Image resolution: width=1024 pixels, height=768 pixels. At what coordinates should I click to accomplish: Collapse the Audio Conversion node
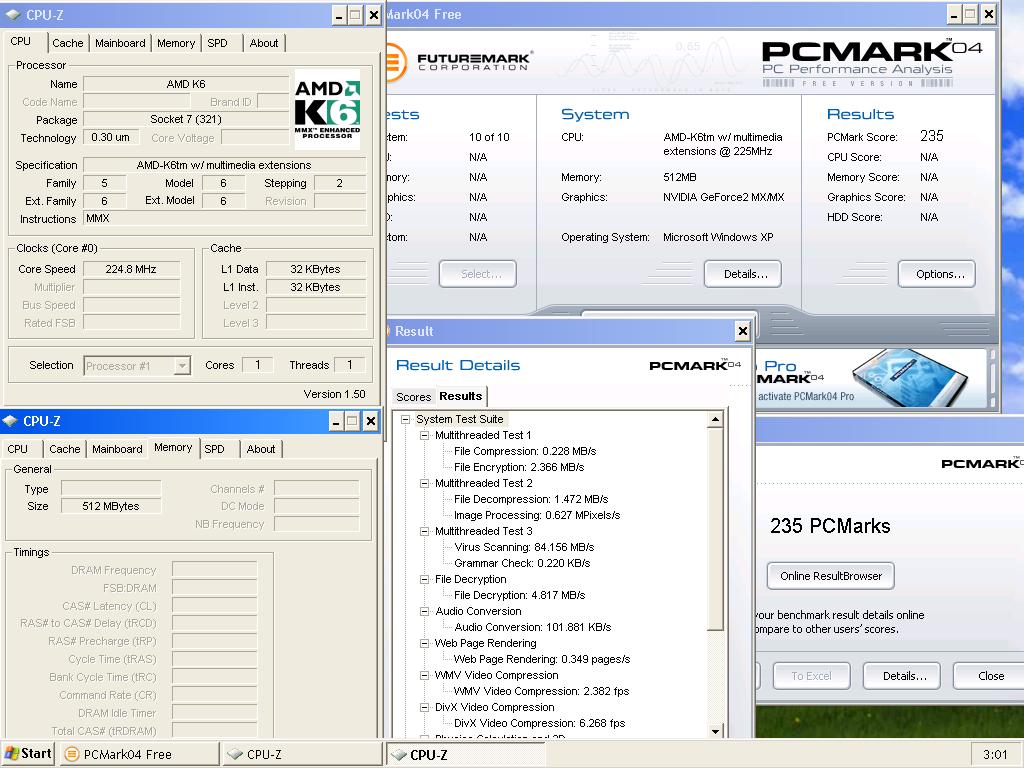tap(424, 611)
